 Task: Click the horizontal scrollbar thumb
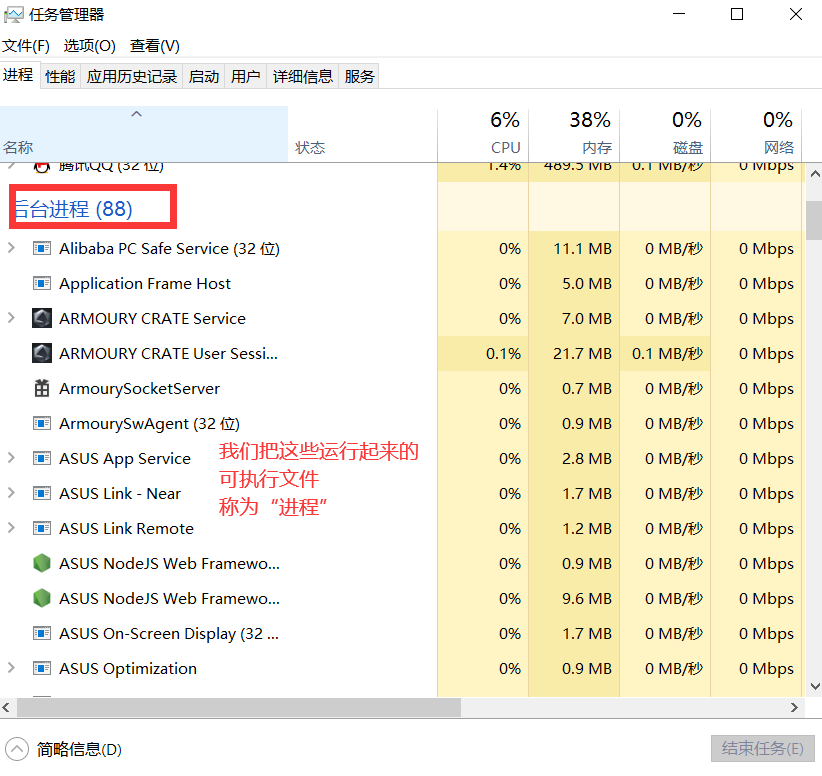(239, 707)
